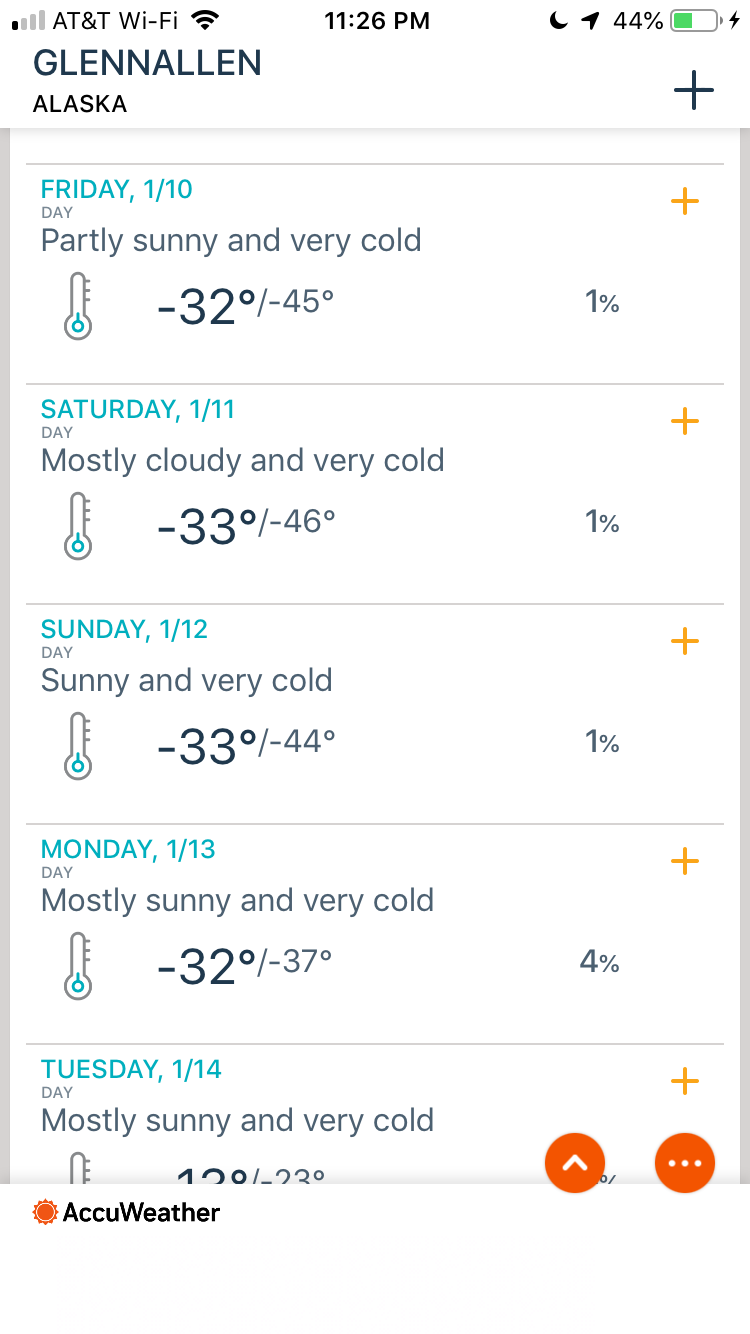Viewport: 750px width, 1334px height.
Task: Select the Friday, 1/10 day heading
Action: (117, 189)
